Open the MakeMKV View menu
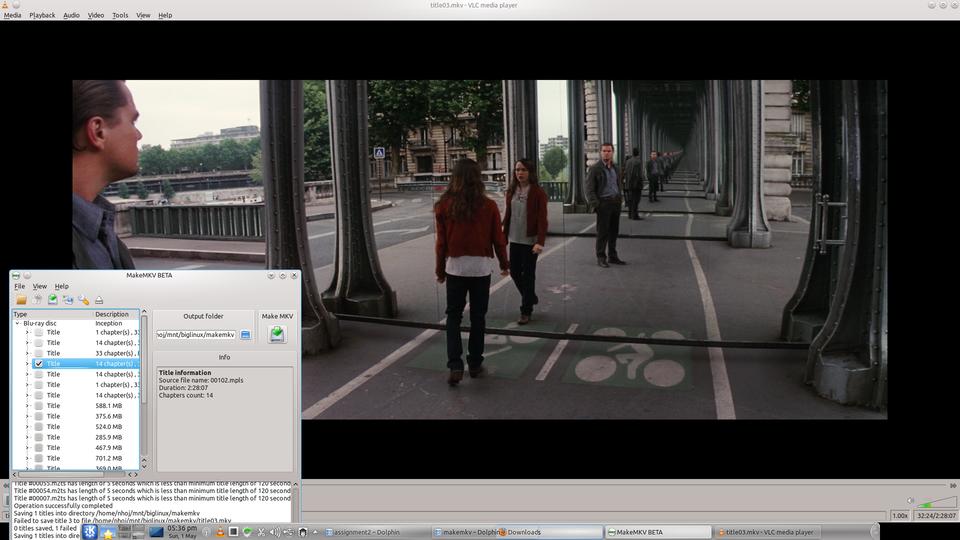Viewport: 960px width, 540px height. click(x=40, y=286)
